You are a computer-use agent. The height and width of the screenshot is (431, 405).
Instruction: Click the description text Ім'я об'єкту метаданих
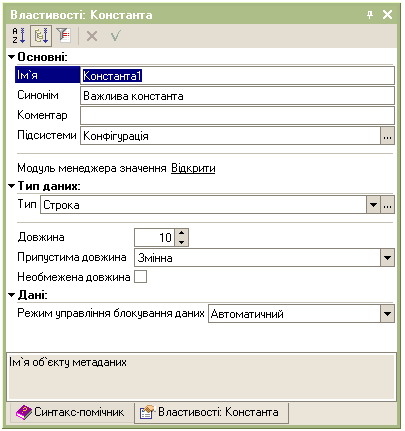[68, 362]
